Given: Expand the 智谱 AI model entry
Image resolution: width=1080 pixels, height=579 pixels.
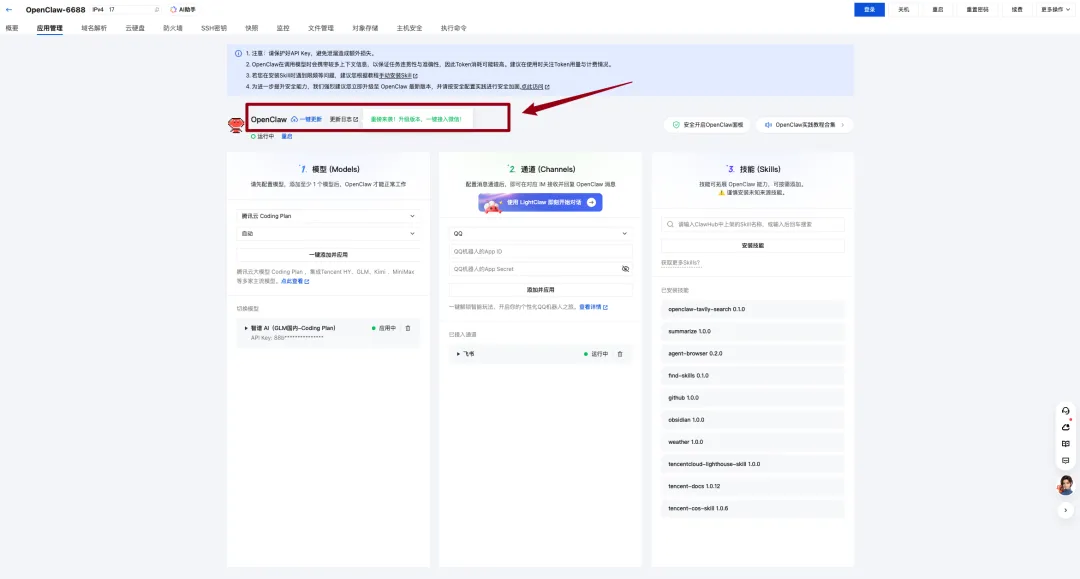Looking at the screenshot, I should pyautogui.click(x=246, y=328).
